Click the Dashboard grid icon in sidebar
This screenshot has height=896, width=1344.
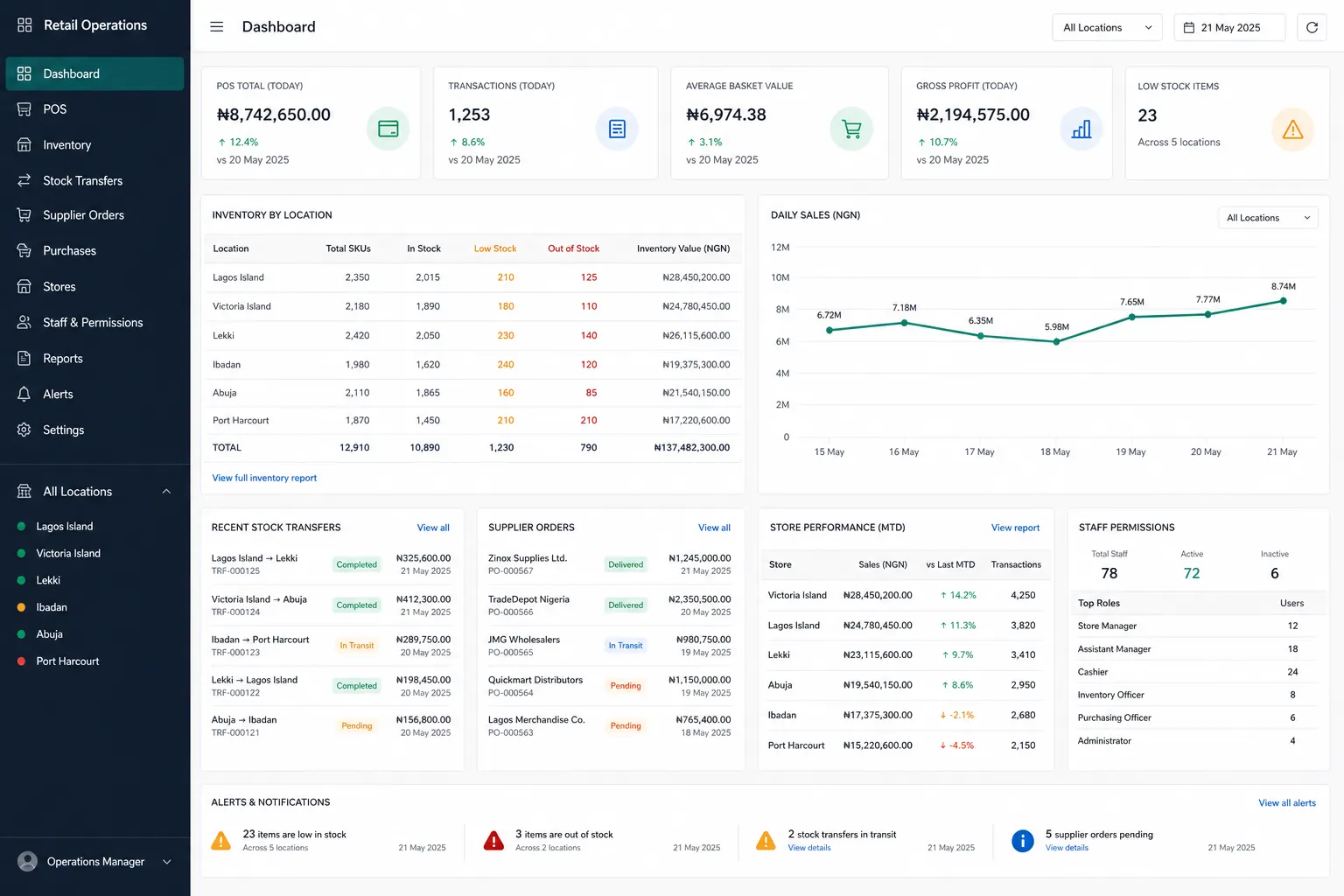24,73
